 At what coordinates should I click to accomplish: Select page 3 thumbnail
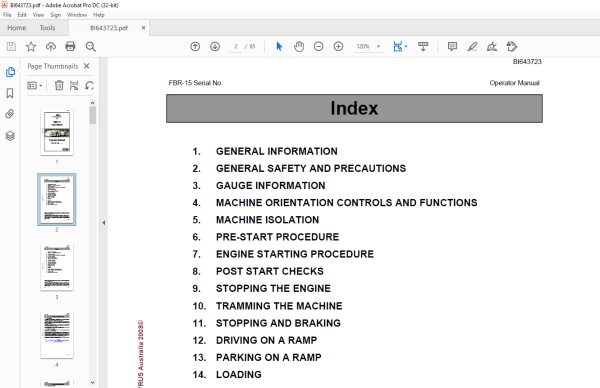tap(57, 267)
